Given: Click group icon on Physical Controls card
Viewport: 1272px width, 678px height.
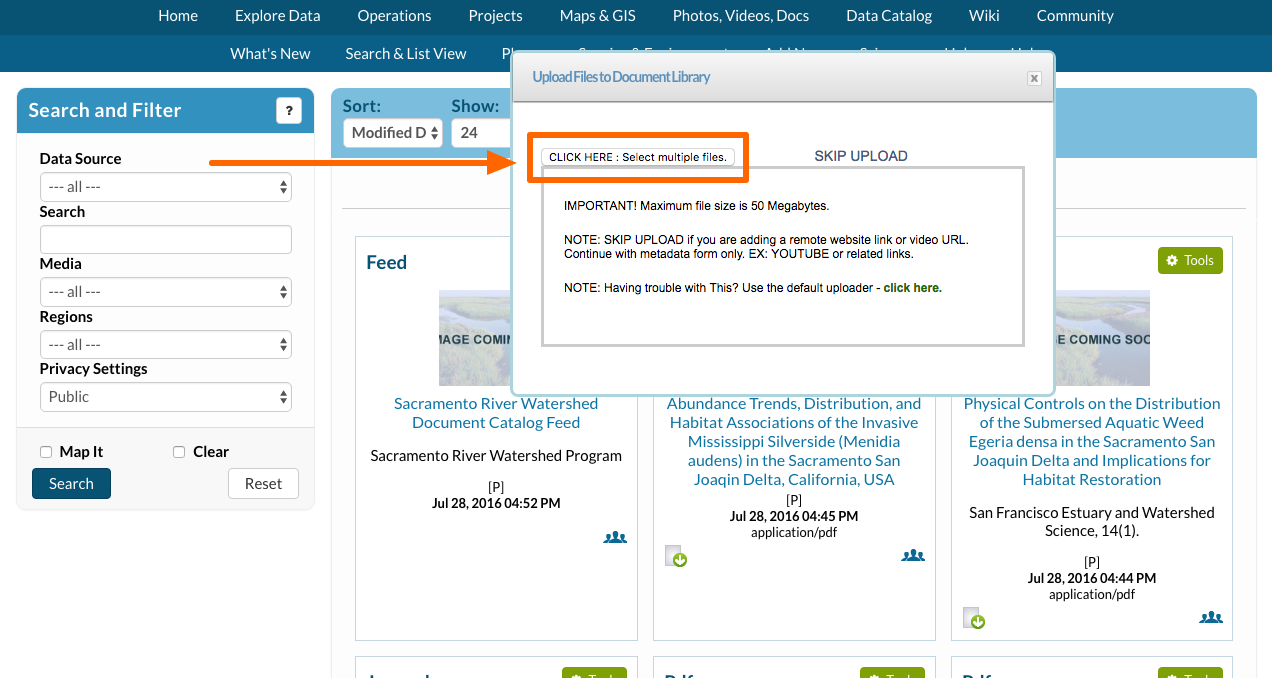Looking at the screenshot, I should [x=1210, y=617].
